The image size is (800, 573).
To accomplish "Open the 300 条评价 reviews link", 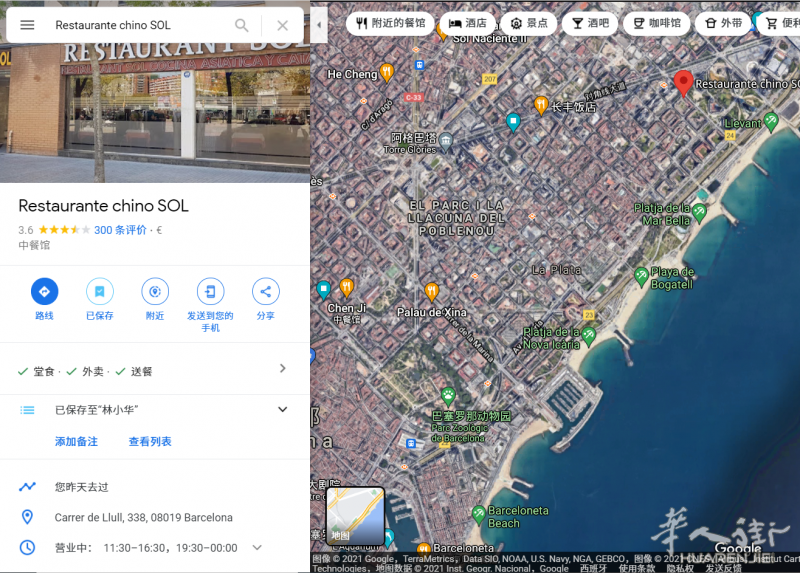I will click(x=120, y=230).
